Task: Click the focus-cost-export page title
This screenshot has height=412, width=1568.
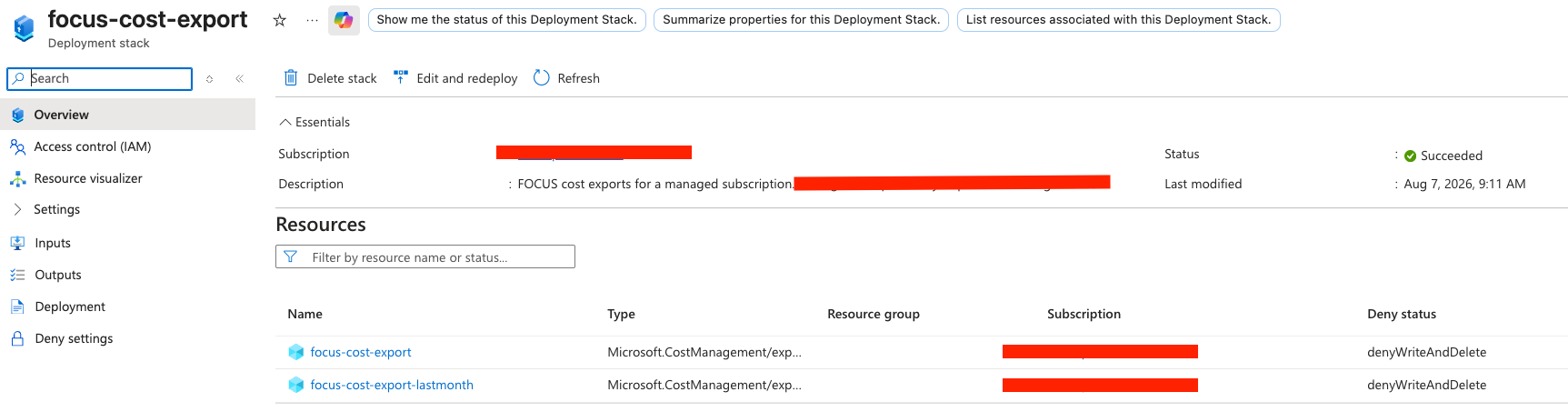Action: [147, 19]
